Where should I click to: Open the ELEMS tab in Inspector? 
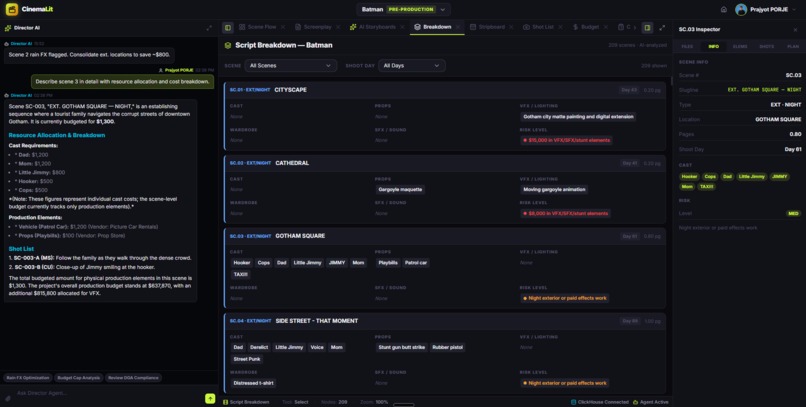pyautogui.click(x=740, y=47)
